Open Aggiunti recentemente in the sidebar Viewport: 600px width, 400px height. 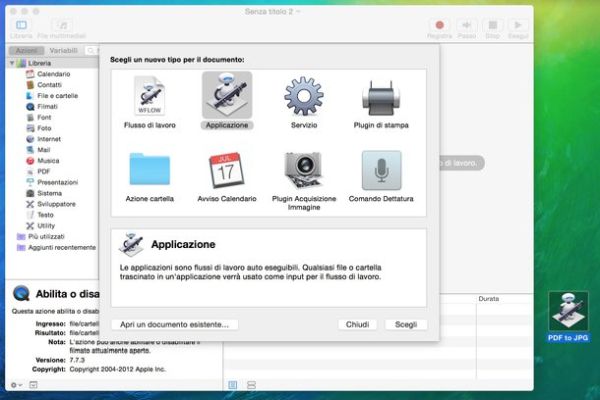[60, 247]
